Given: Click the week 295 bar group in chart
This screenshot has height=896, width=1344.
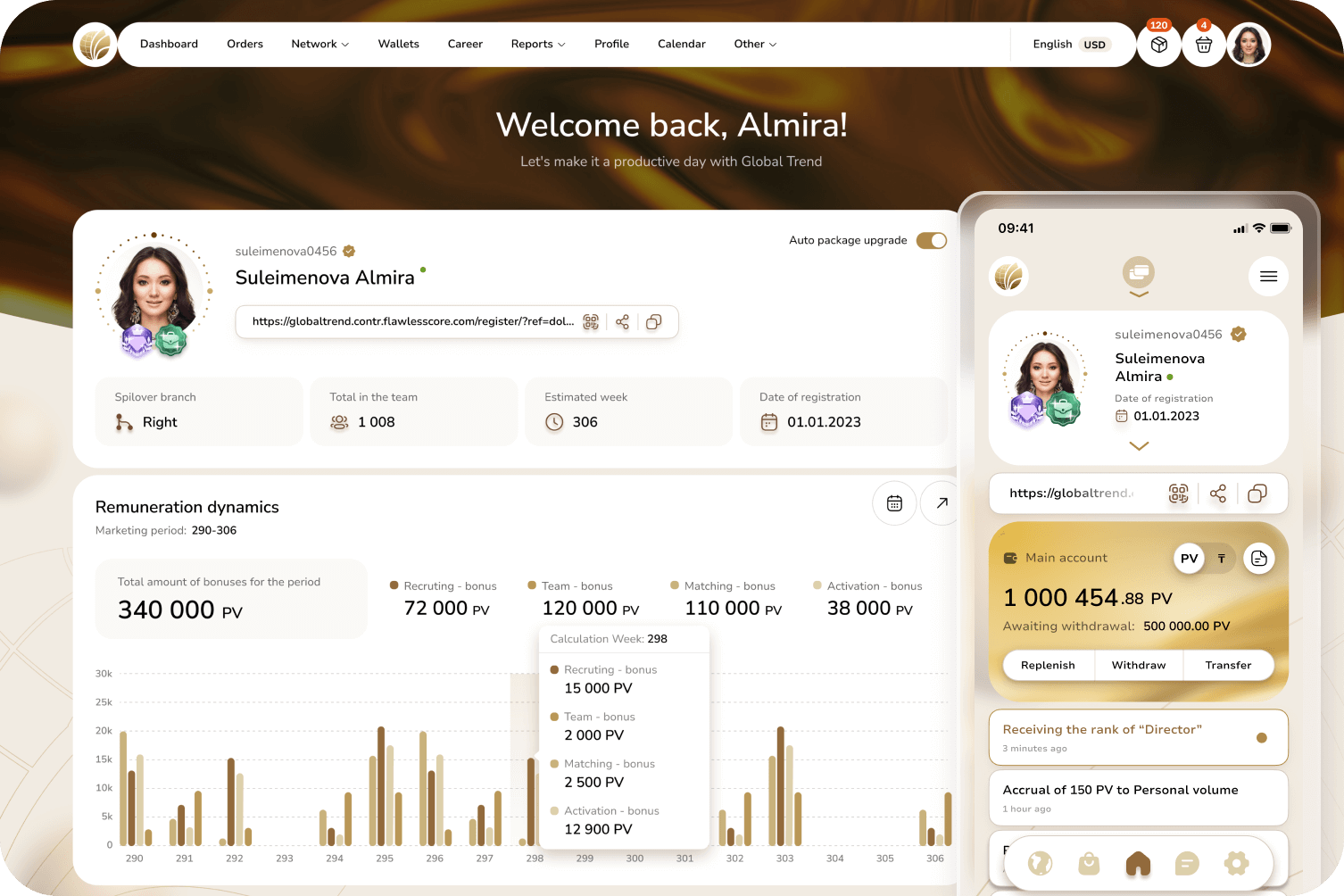Looking at the screenshot, I should click(x=386, y=786).
